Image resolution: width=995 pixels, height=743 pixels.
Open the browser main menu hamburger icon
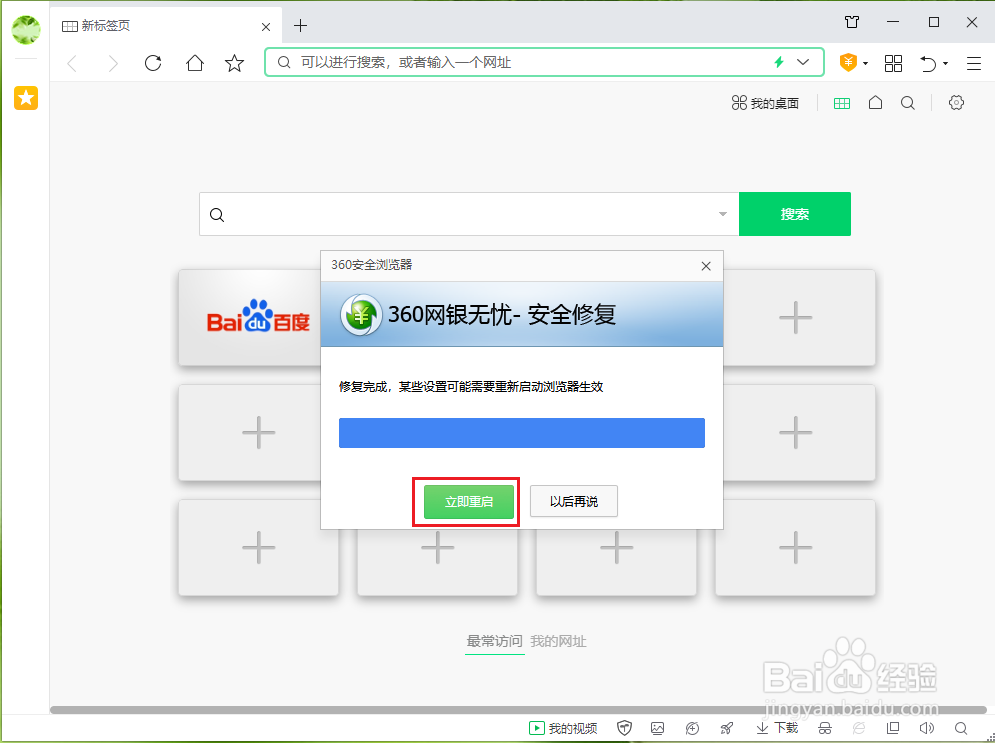[x=973, y=63]
